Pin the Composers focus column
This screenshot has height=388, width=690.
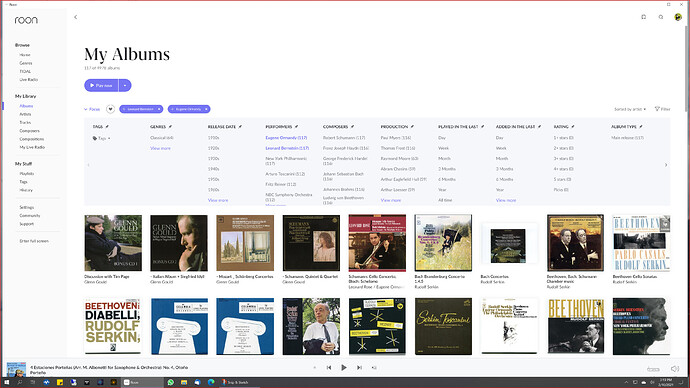(x=352, y=127)
